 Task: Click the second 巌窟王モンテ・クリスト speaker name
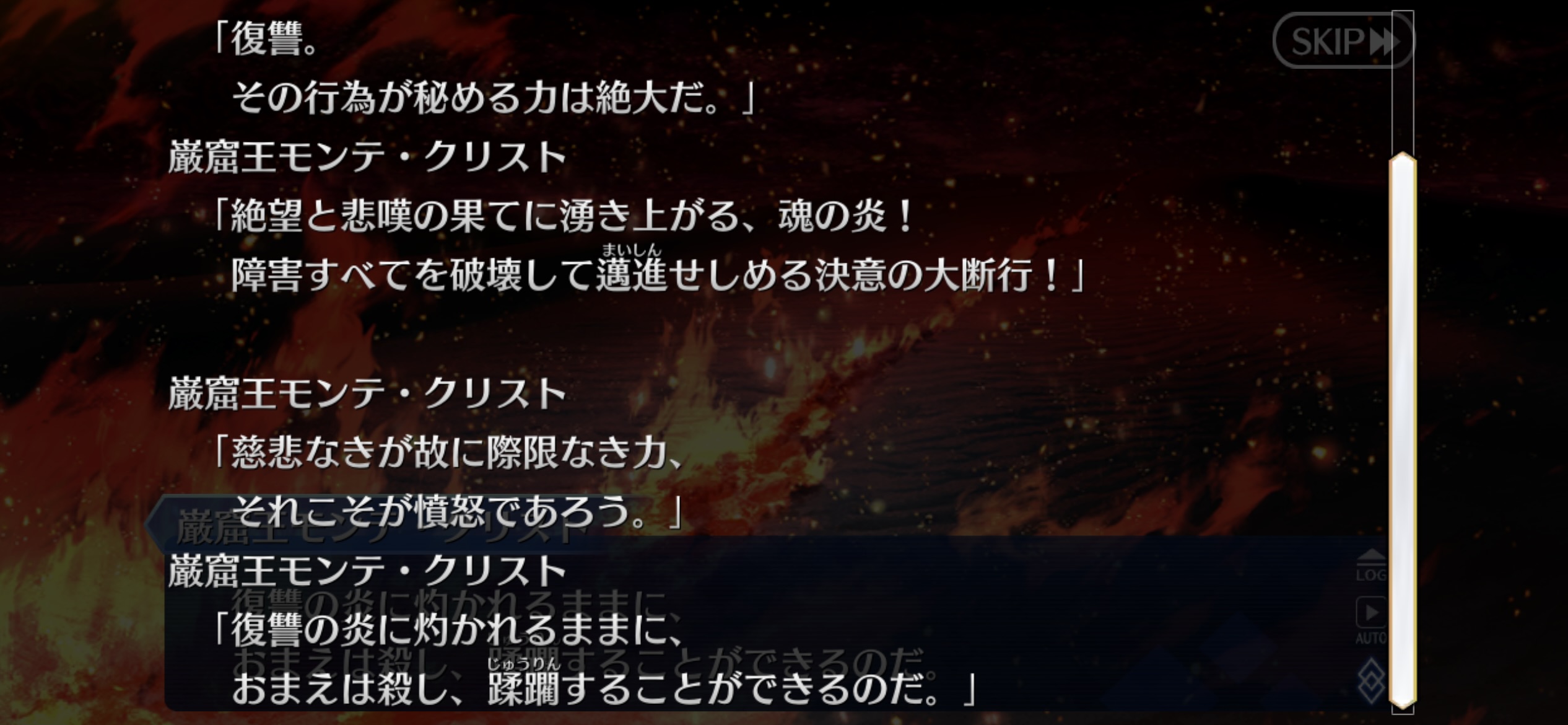[x=367, y=393]
